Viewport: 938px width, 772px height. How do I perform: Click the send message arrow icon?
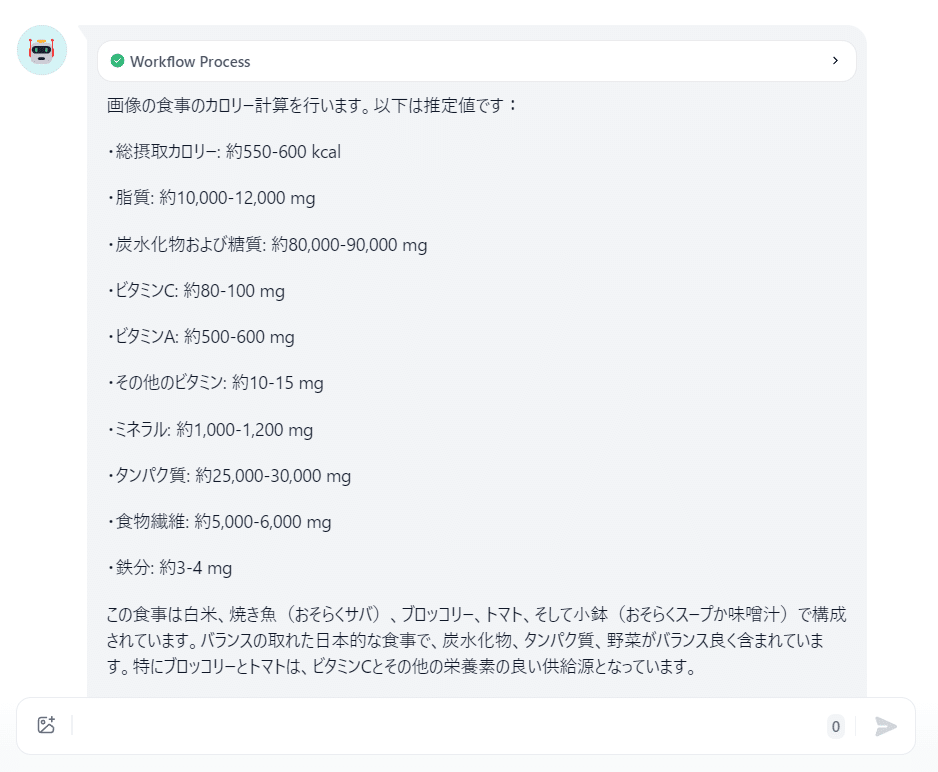(885, 726)
